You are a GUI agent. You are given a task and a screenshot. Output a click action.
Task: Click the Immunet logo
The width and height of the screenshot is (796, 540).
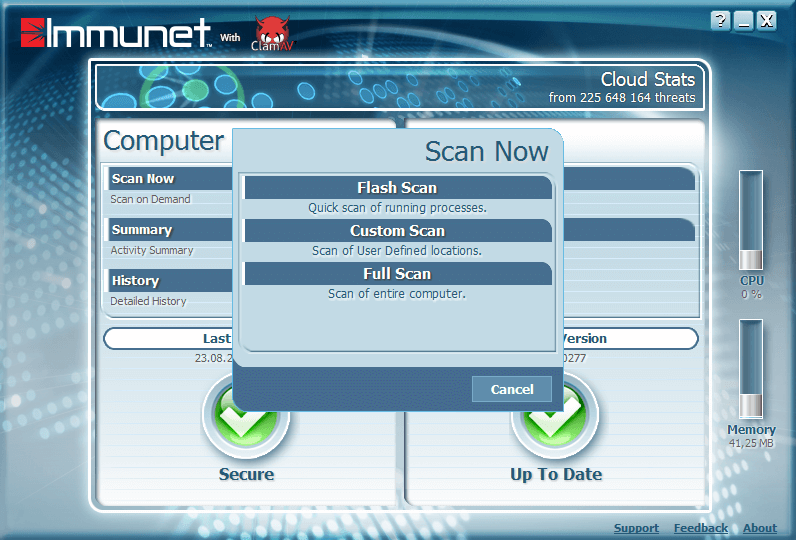click(116, 33)
